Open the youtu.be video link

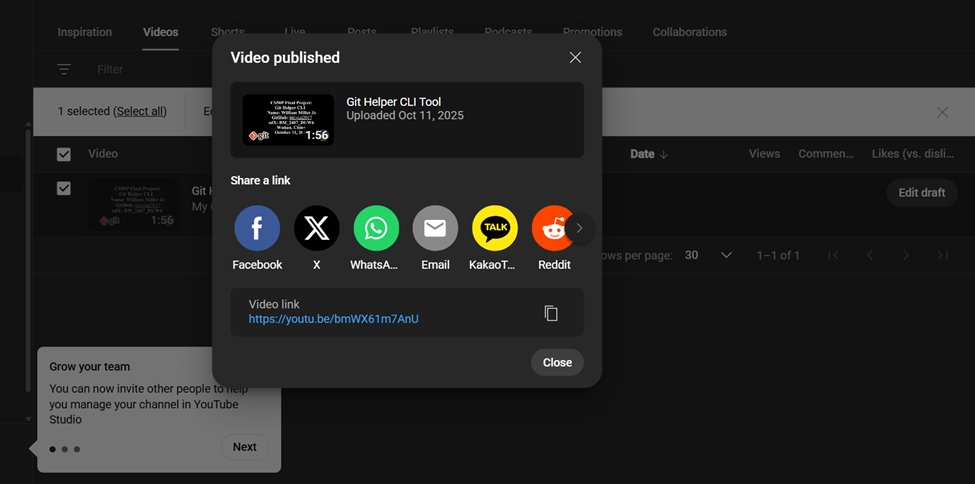pos(333,319)
